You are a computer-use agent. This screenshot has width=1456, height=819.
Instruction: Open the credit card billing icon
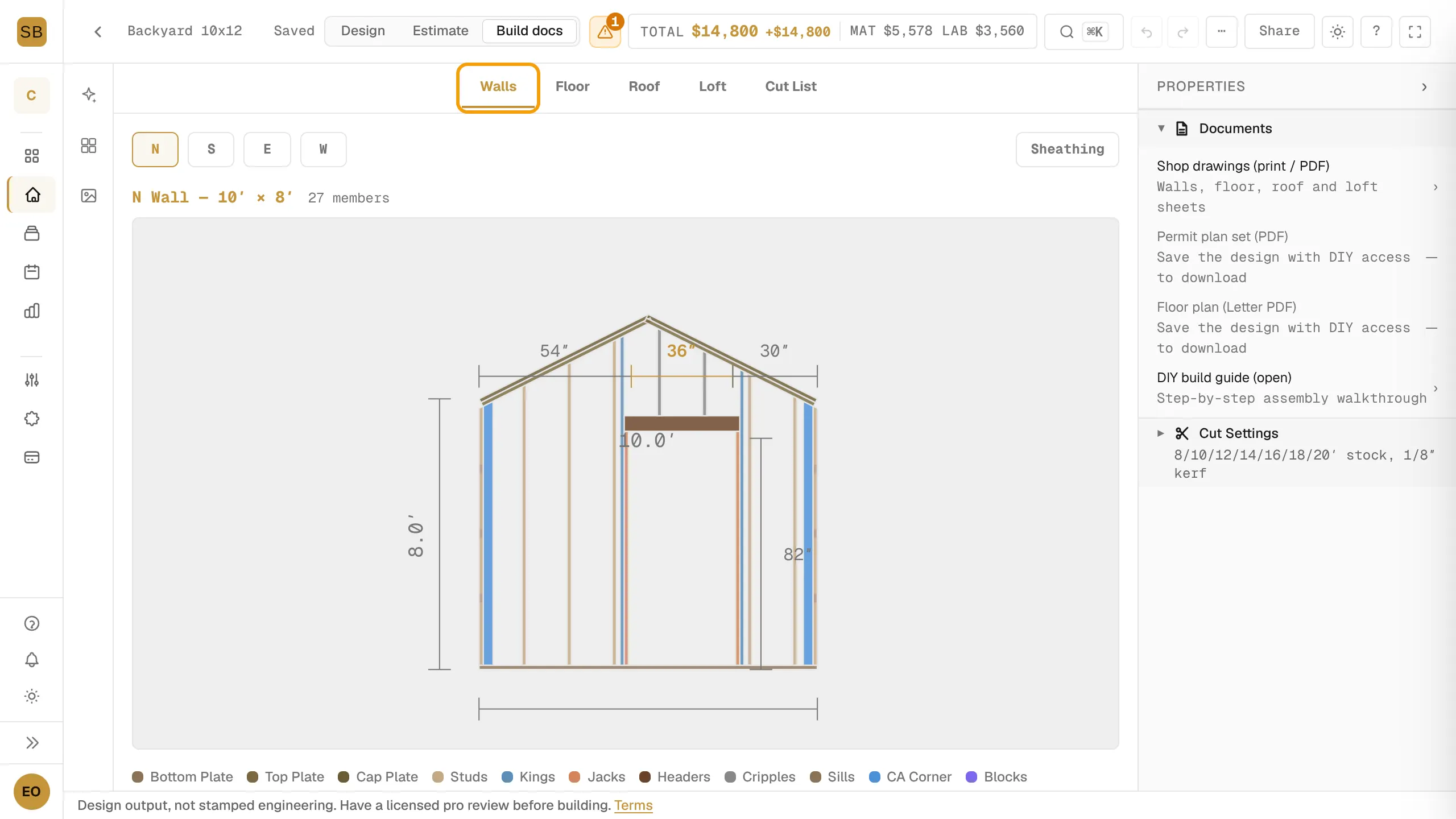pos(32,457)
